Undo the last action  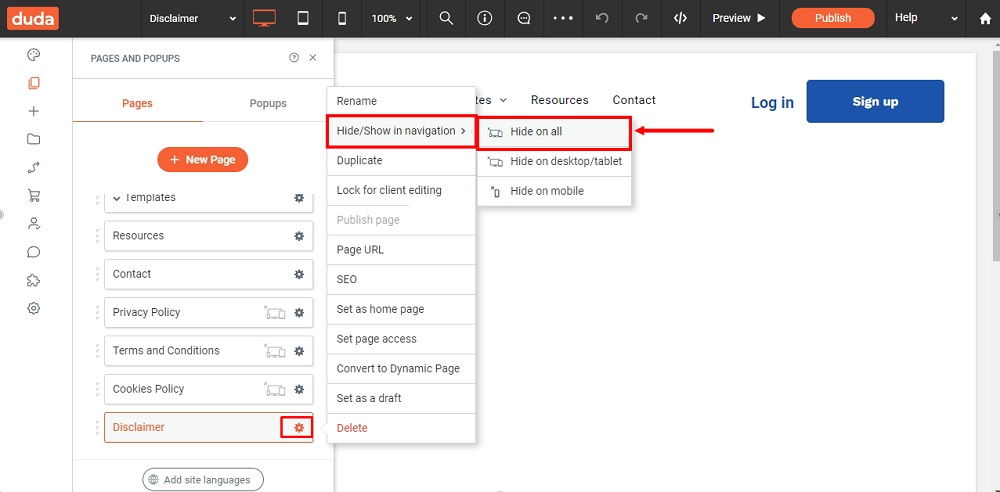pyautogui.click(x=601, y=18)
